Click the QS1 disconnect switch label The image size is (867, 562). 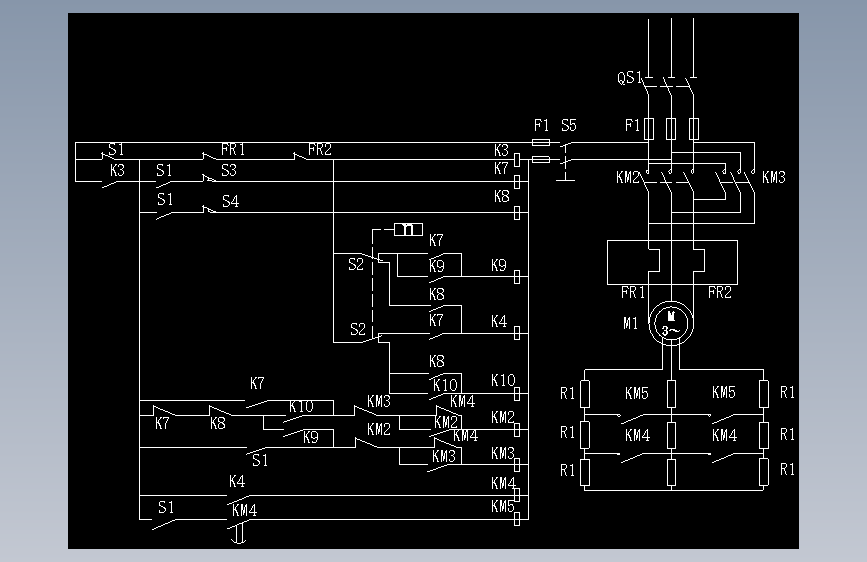coord(629,77)
